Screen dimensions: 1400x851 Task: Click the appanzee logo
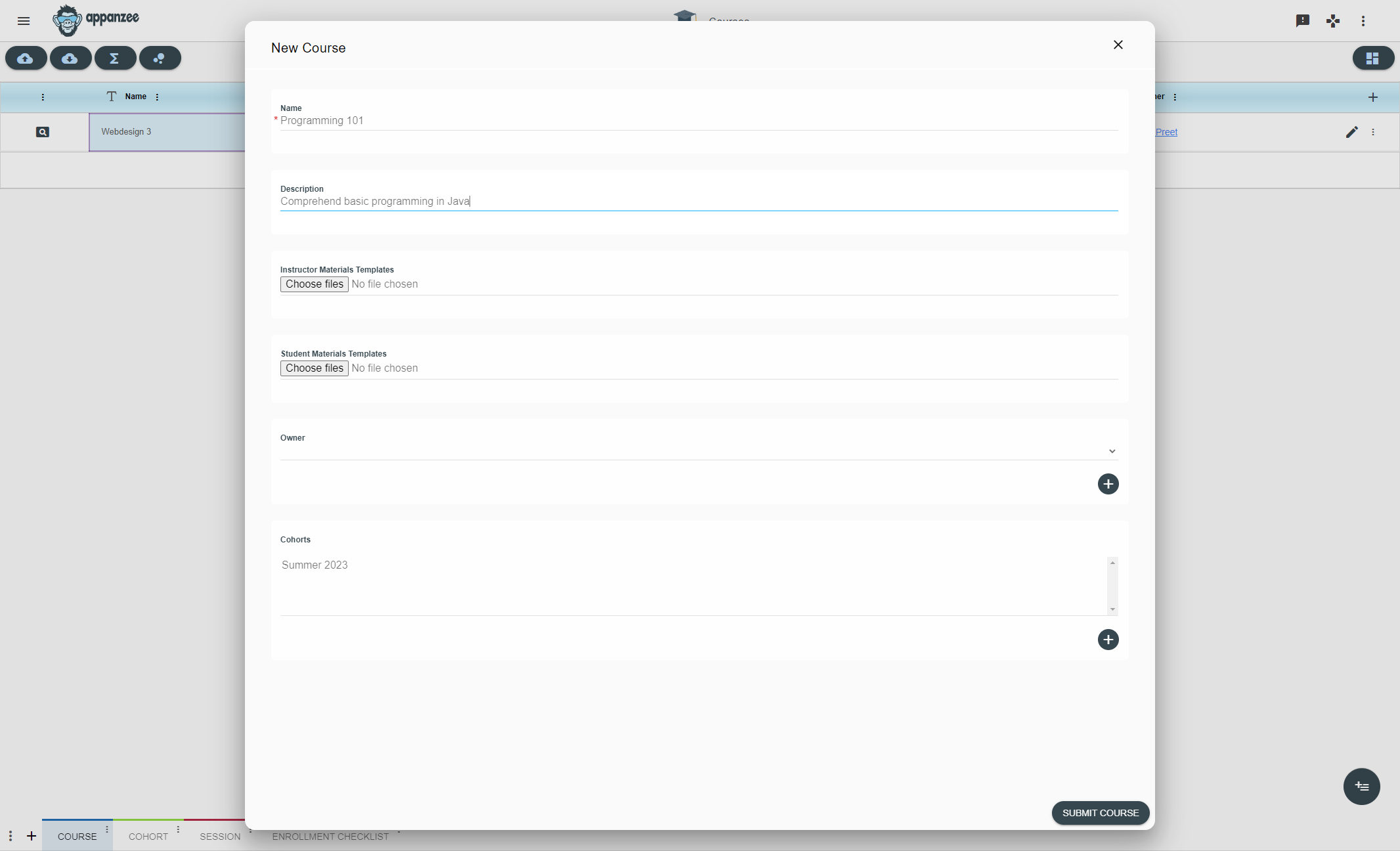coord(96,20)
